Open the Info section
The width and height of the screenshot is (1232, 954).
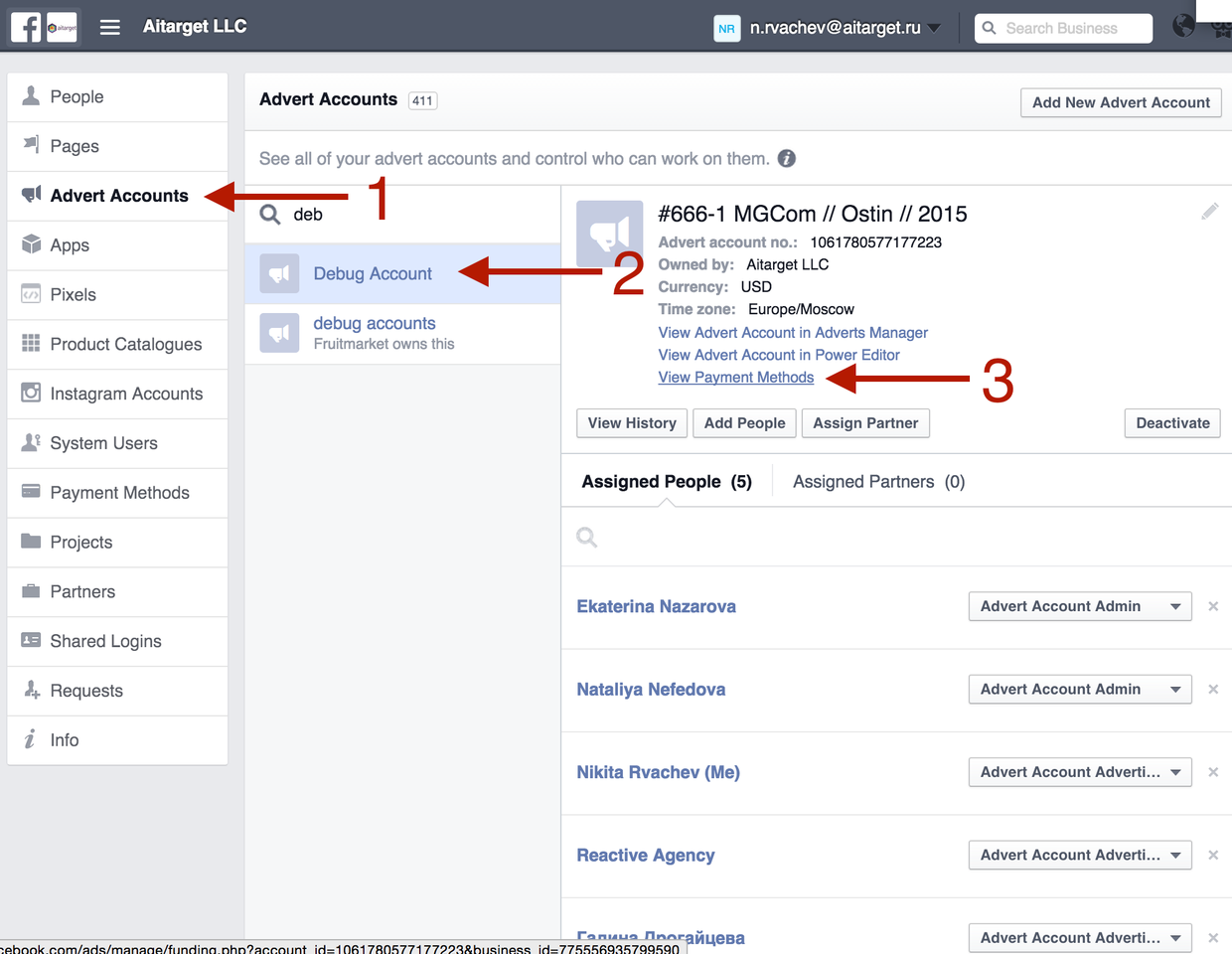(x=117, y=740)
